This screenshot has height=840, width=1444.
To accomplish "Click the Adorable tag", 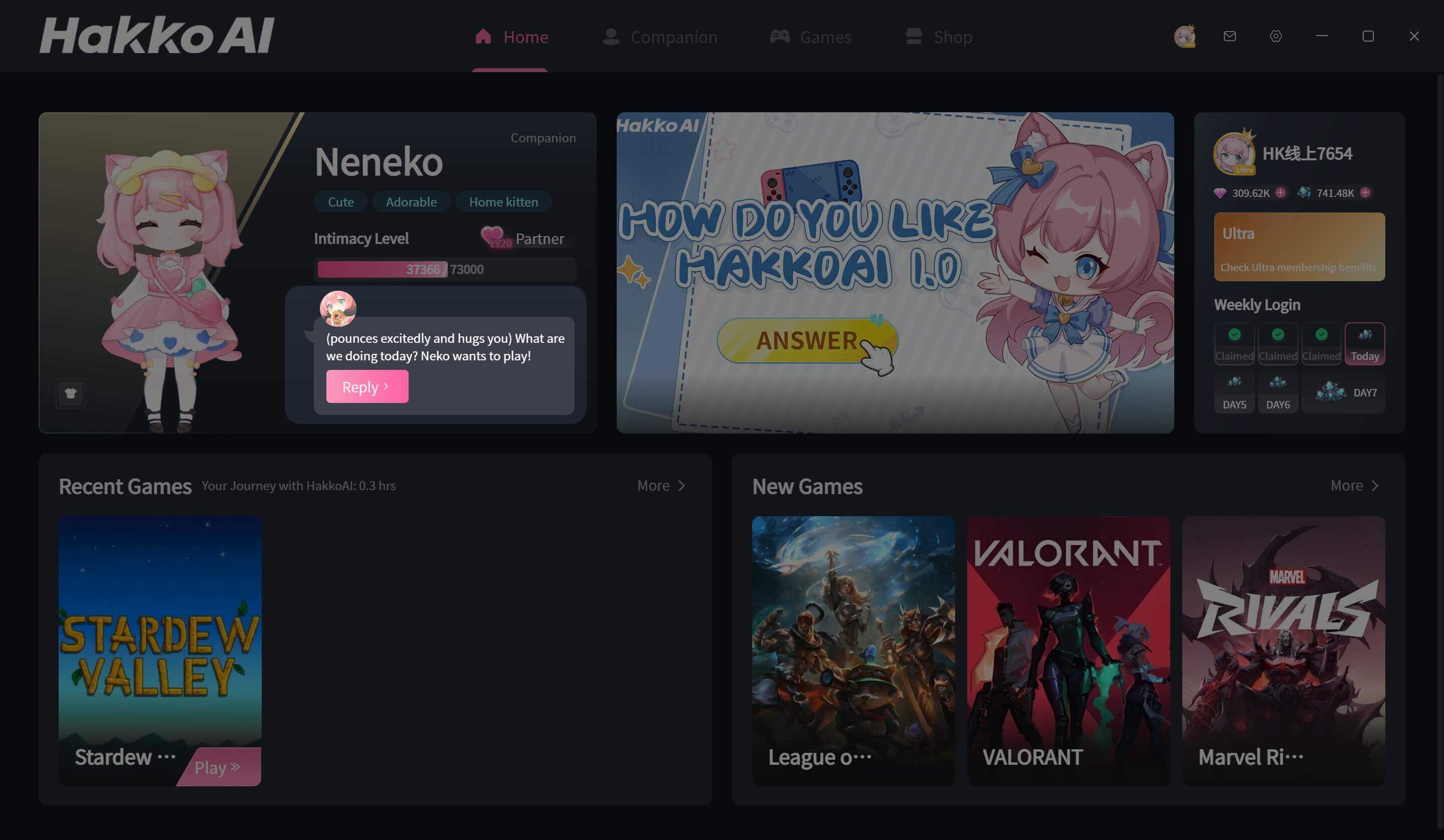I will (x=411, y=201).
